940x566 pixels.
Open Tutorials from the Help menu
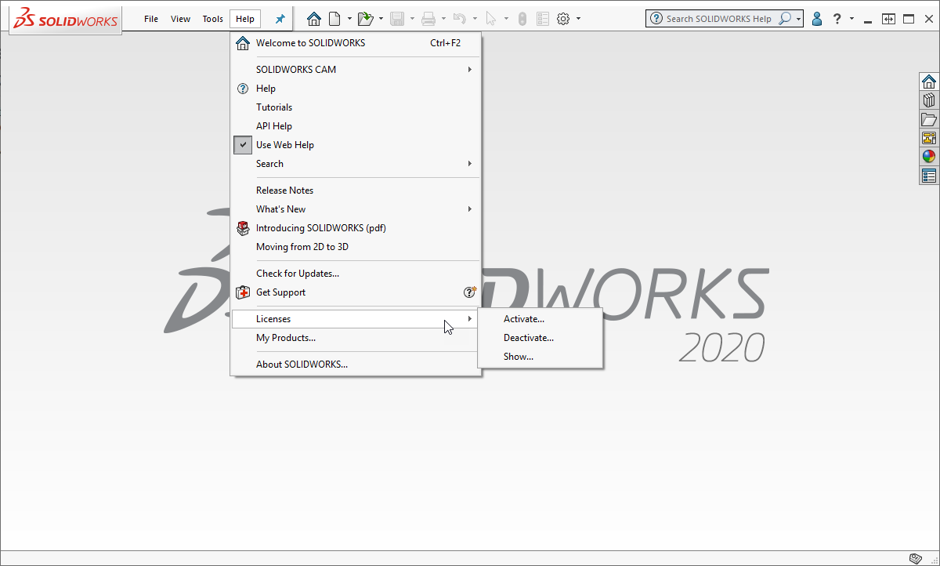pos(356,107)
